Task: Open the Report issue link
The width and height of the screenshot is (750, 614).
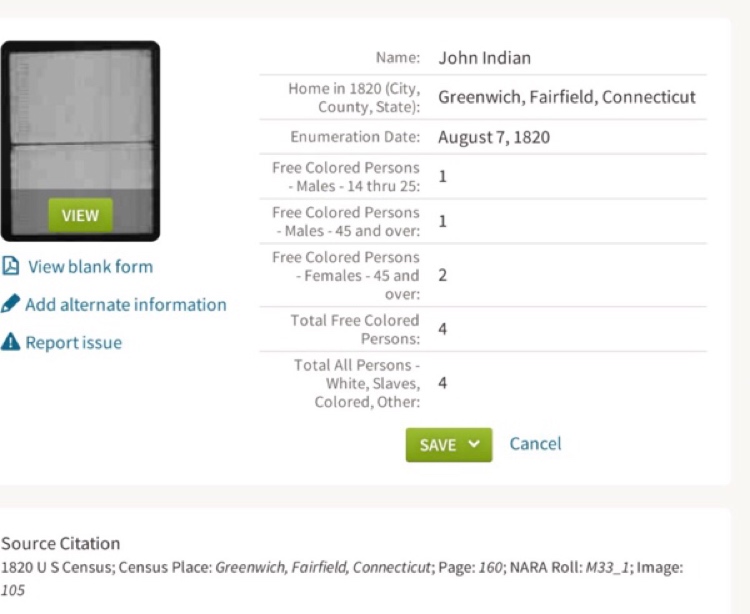Action: click(x=74, y=343)
